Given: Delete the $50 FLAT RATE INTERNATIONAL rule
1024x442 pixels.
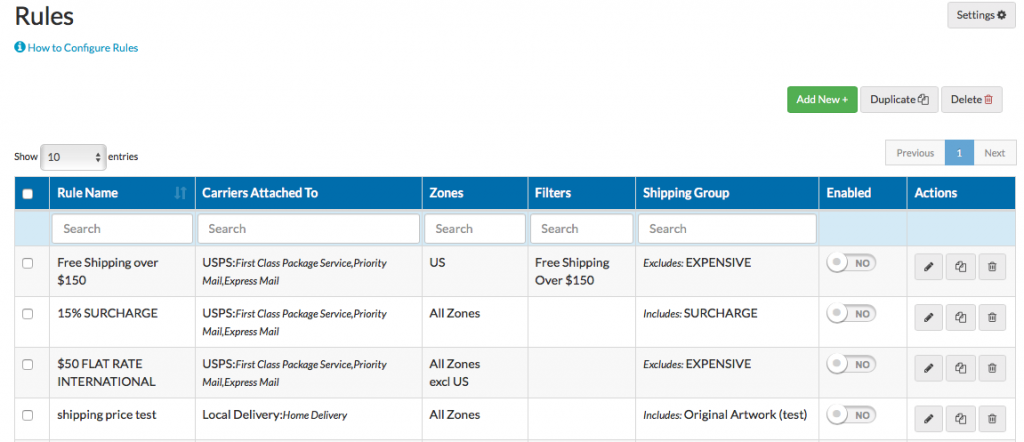Looking at the screenshot, I should (991, 368).
